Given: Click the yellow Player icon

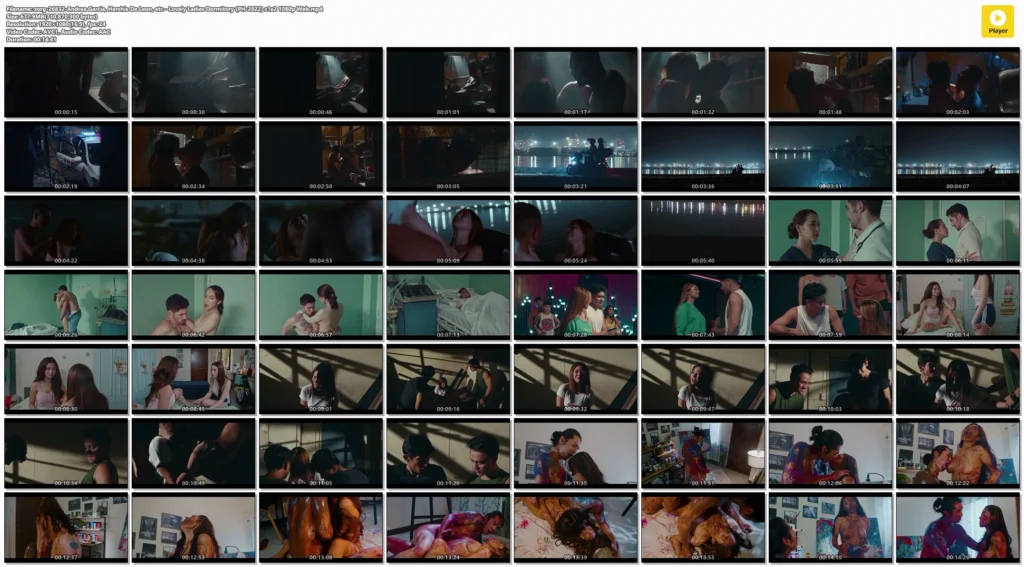Looking at the screenshot, I should (x=996, y=21).
